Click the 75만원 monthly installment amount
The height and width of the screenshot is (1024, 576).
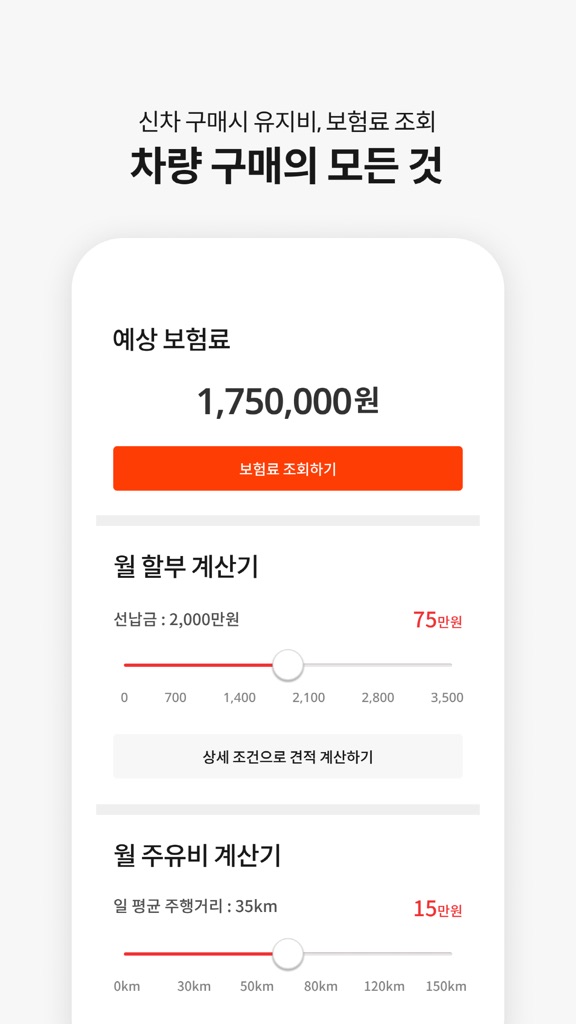[x=437, y=620]
